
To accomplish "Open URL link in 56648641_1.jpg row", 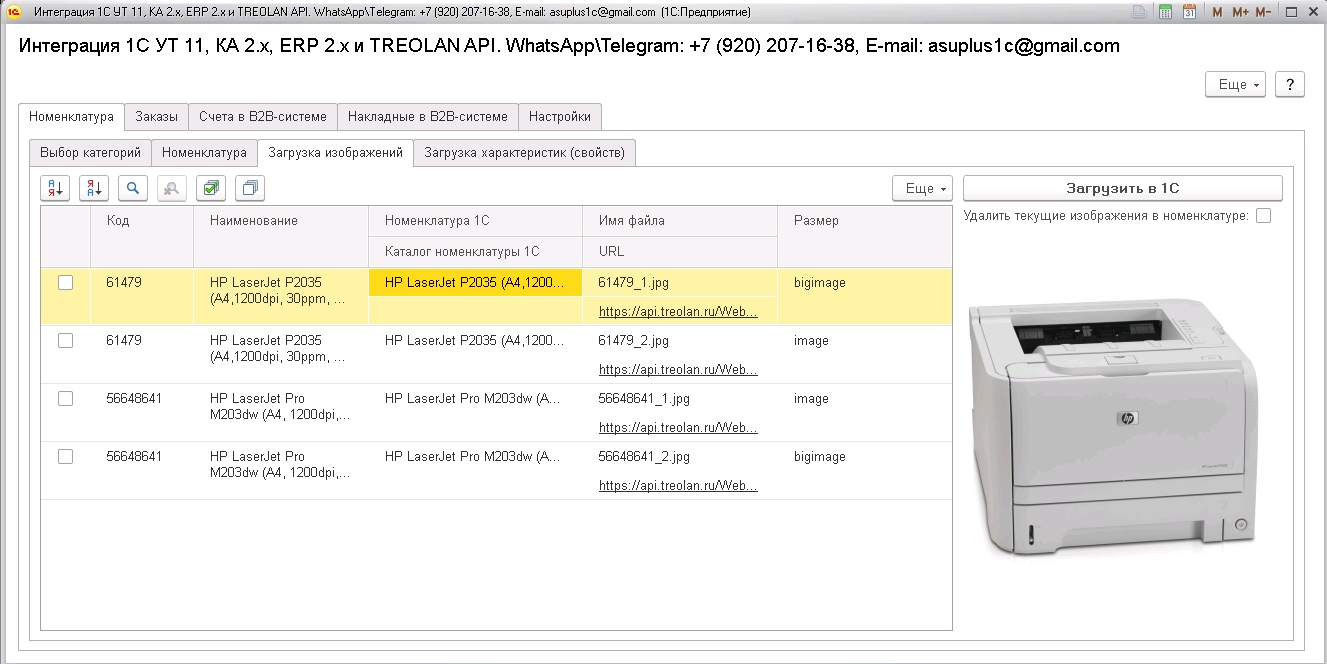I will pyautogui.click(x=678, y=427).
